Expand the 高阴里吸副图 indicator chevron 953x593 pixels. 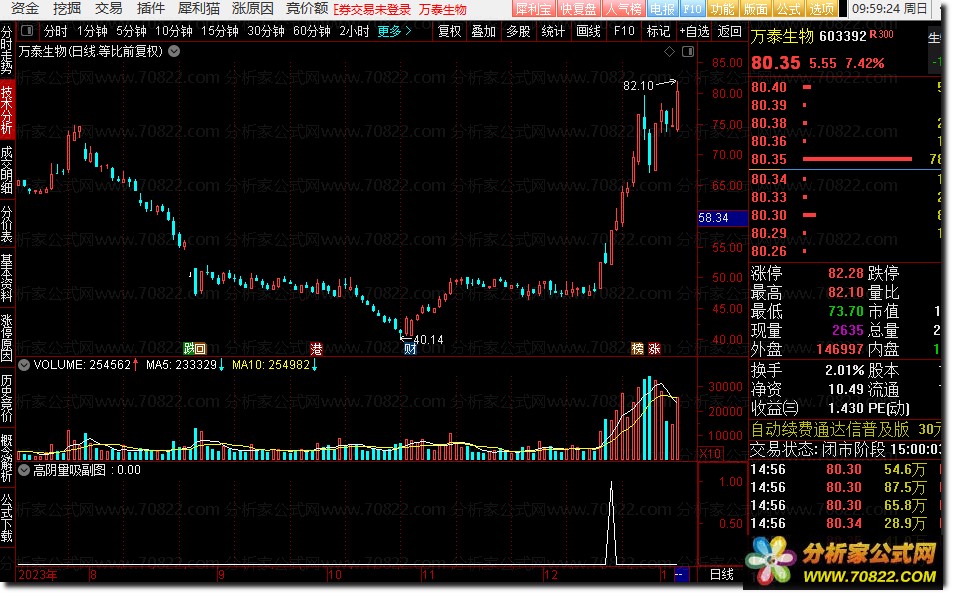point(24,470)
